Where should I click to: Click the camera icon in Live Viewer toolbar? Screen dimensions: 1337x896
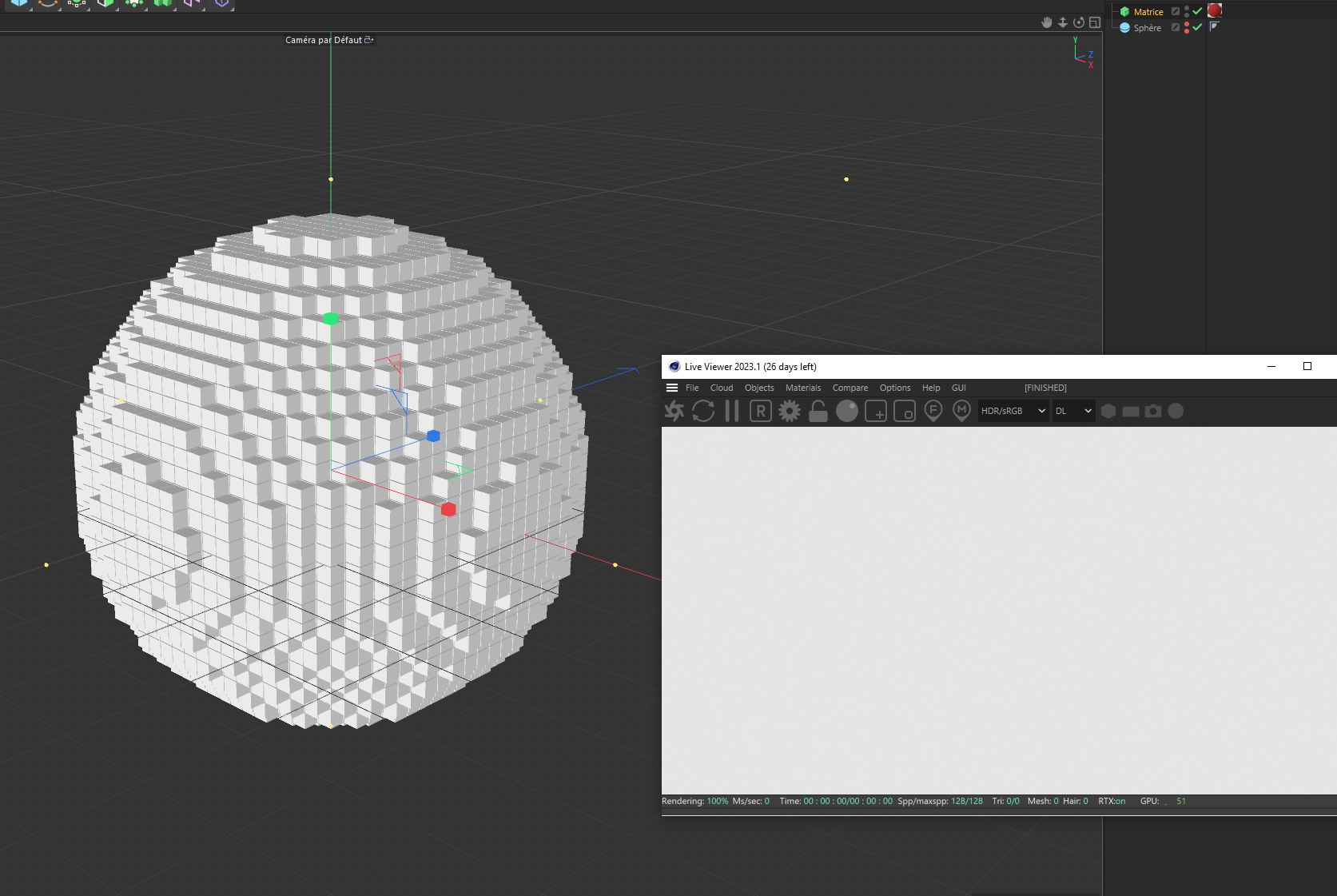1153,411
